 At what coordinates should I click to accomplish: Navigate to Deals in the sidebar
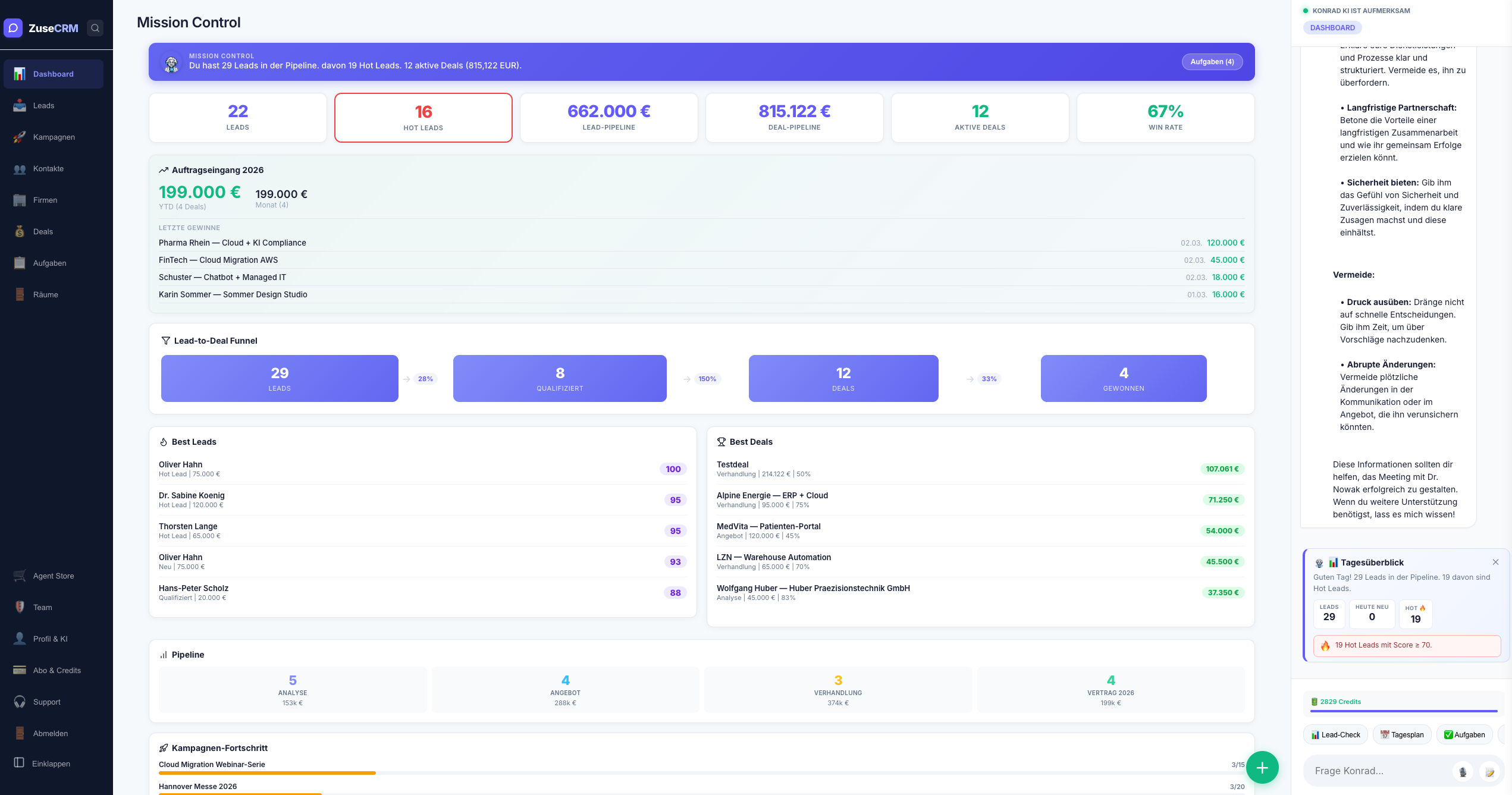54,231
